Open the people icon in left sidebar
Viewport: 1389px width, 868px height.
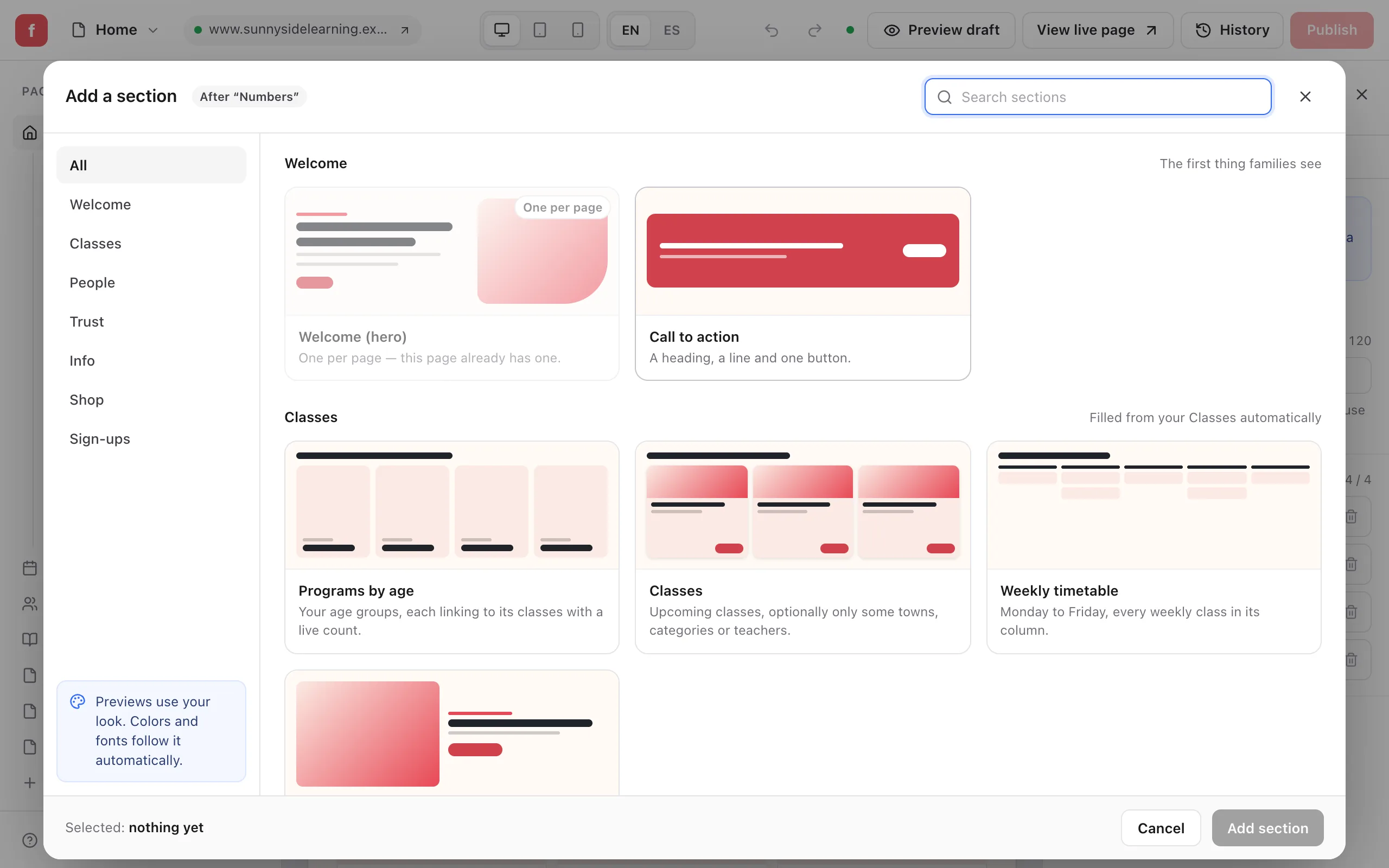tap(29, 604)
